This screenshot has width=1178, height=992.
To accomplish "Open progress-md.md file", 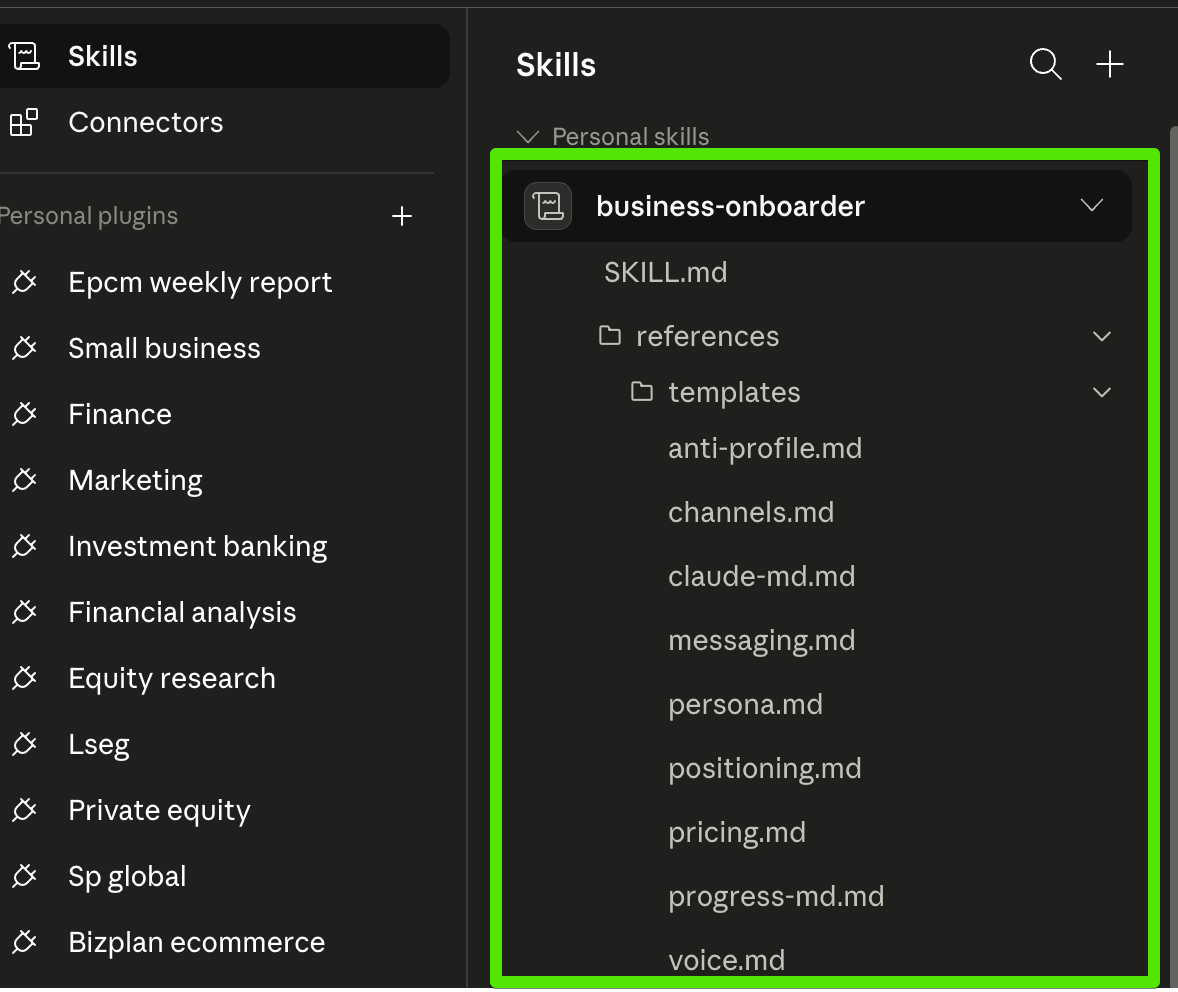I will tap(775, 897).
